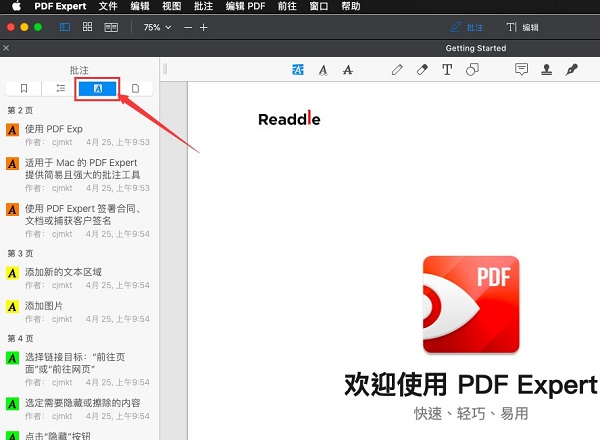The height and width of the screenshot is (440, 600).
Task: Switch to thumbnail grid view
Action: point(88,27)
